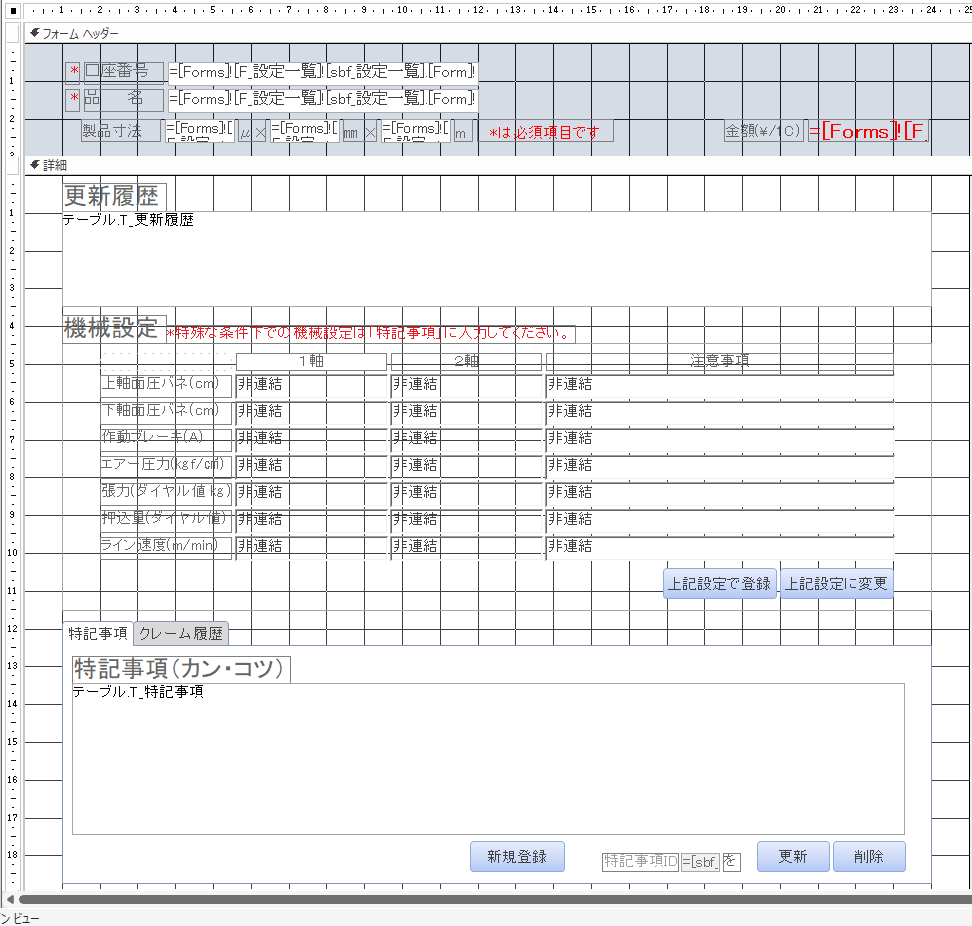Switch to the クレーム履歴 tab
This screenshot has width=972, height=926.
[x=182, y=633]
